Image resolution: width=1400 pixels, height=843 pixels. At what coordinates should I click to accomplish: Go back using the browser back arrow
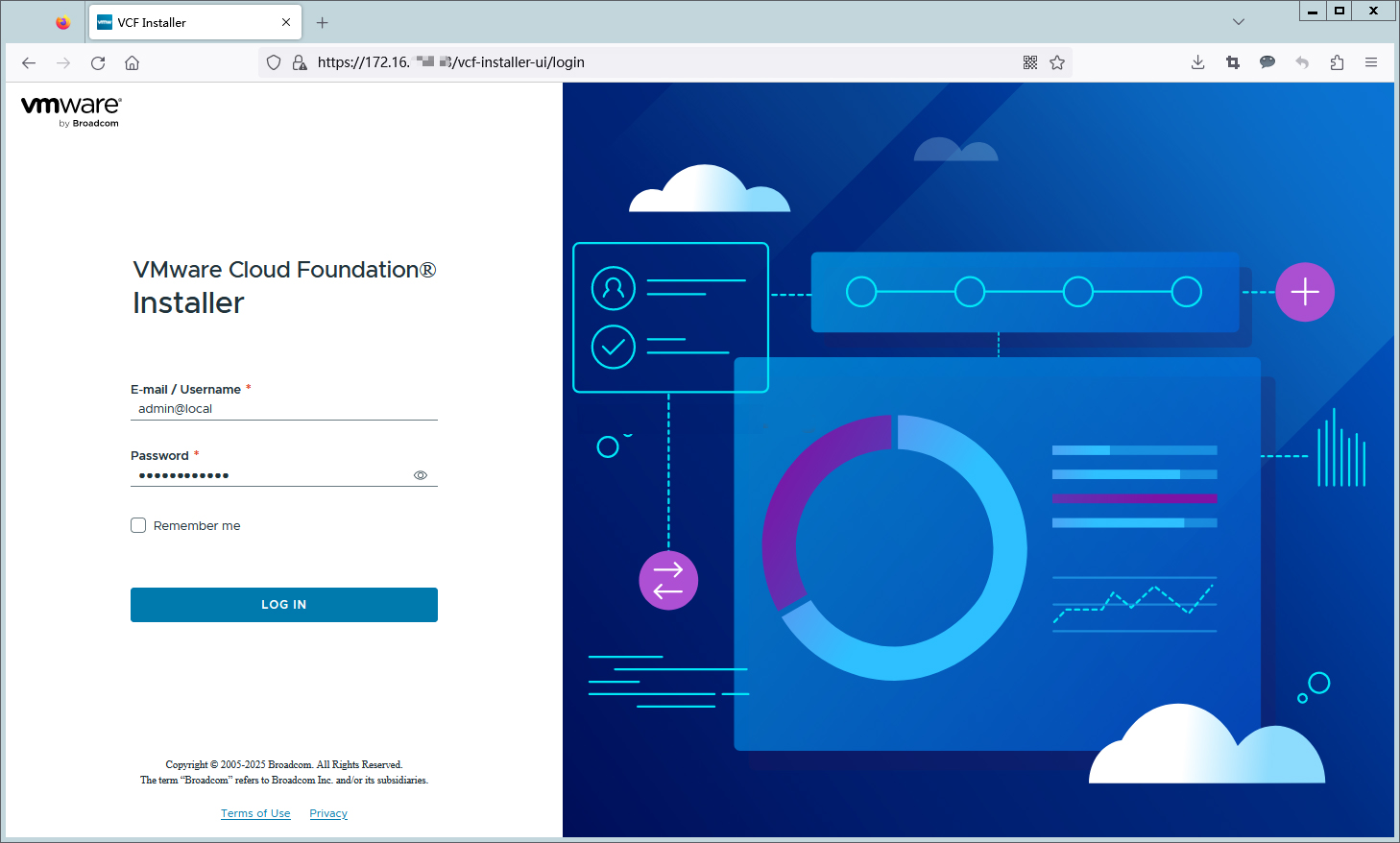pyautogui.click(x=29, y=62)
